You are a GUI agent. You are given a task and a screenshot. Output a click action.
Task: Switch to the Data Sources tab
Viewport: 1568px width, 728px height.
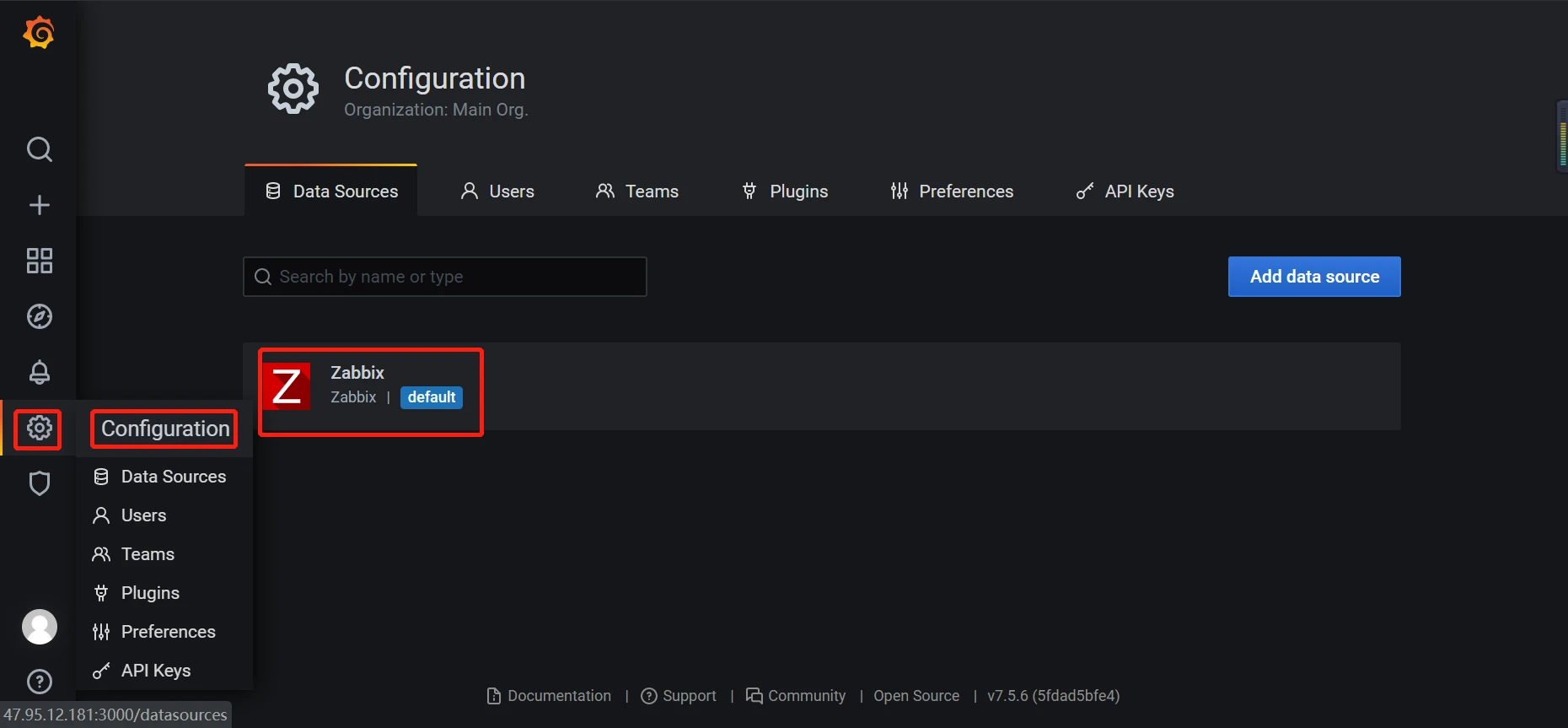point(330,191)
